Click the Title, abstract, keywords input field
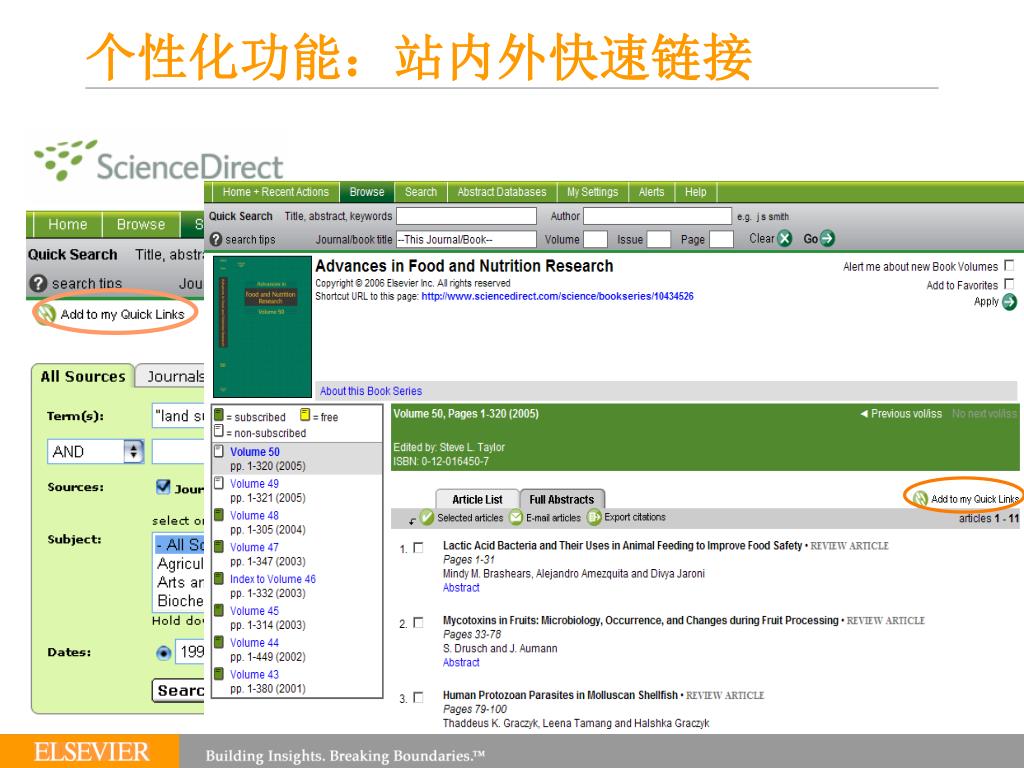The height and width of the screenshot is (768, 1024). click(466, 216)
